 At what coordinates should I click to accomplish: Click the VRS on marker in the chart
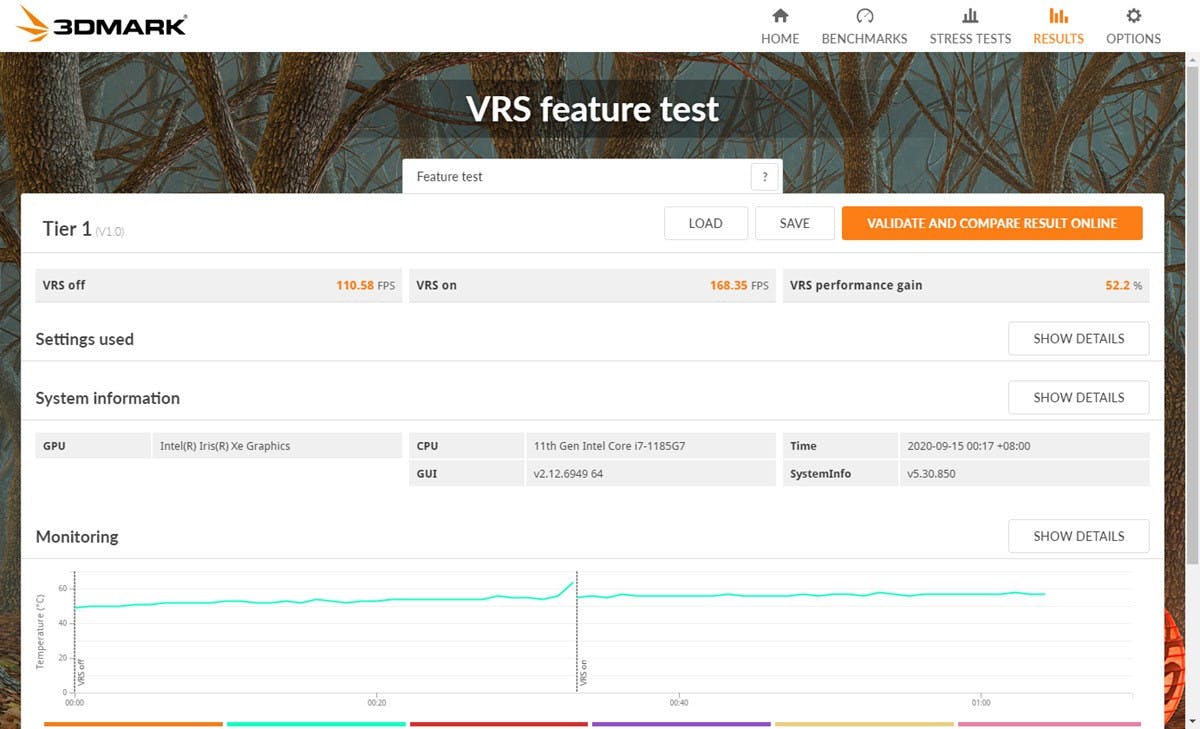click(x=583, y=674)
